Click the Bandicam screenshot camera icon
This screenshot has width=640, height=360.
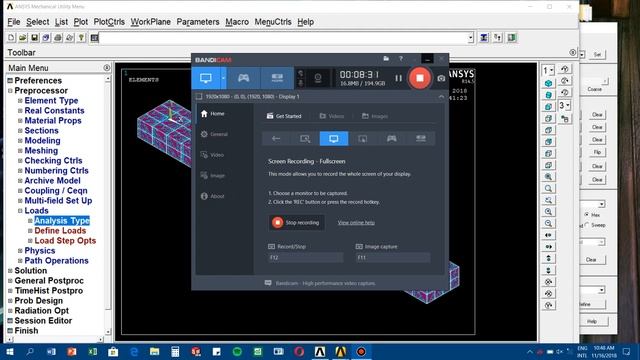click(441, 78)
